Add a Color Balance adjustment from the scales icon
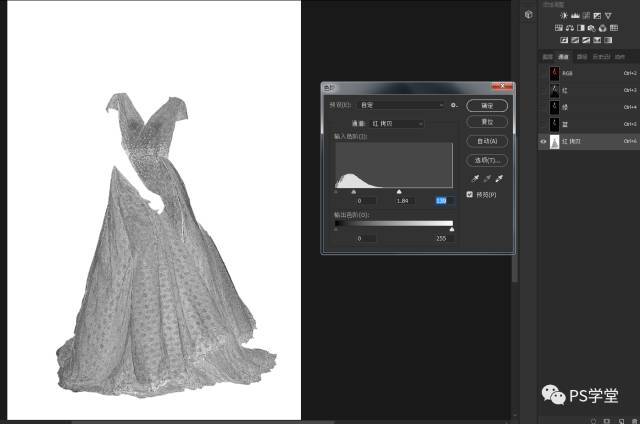Image resolution: width=640 pixels, height=424 pixels. click(x=570, y=28)
